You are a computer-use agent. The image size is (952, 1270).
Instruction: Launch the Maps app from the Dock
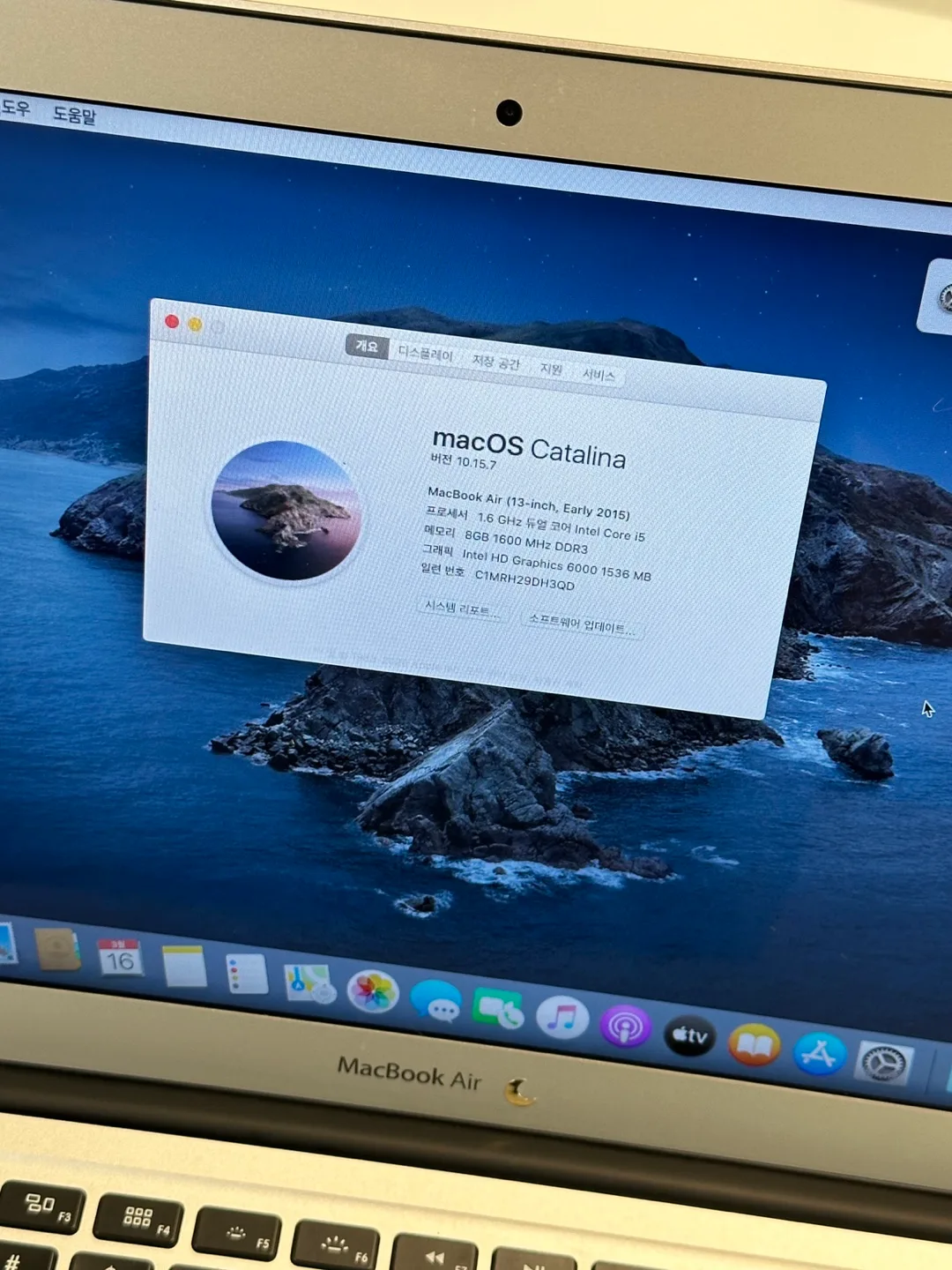click(309, 983)
